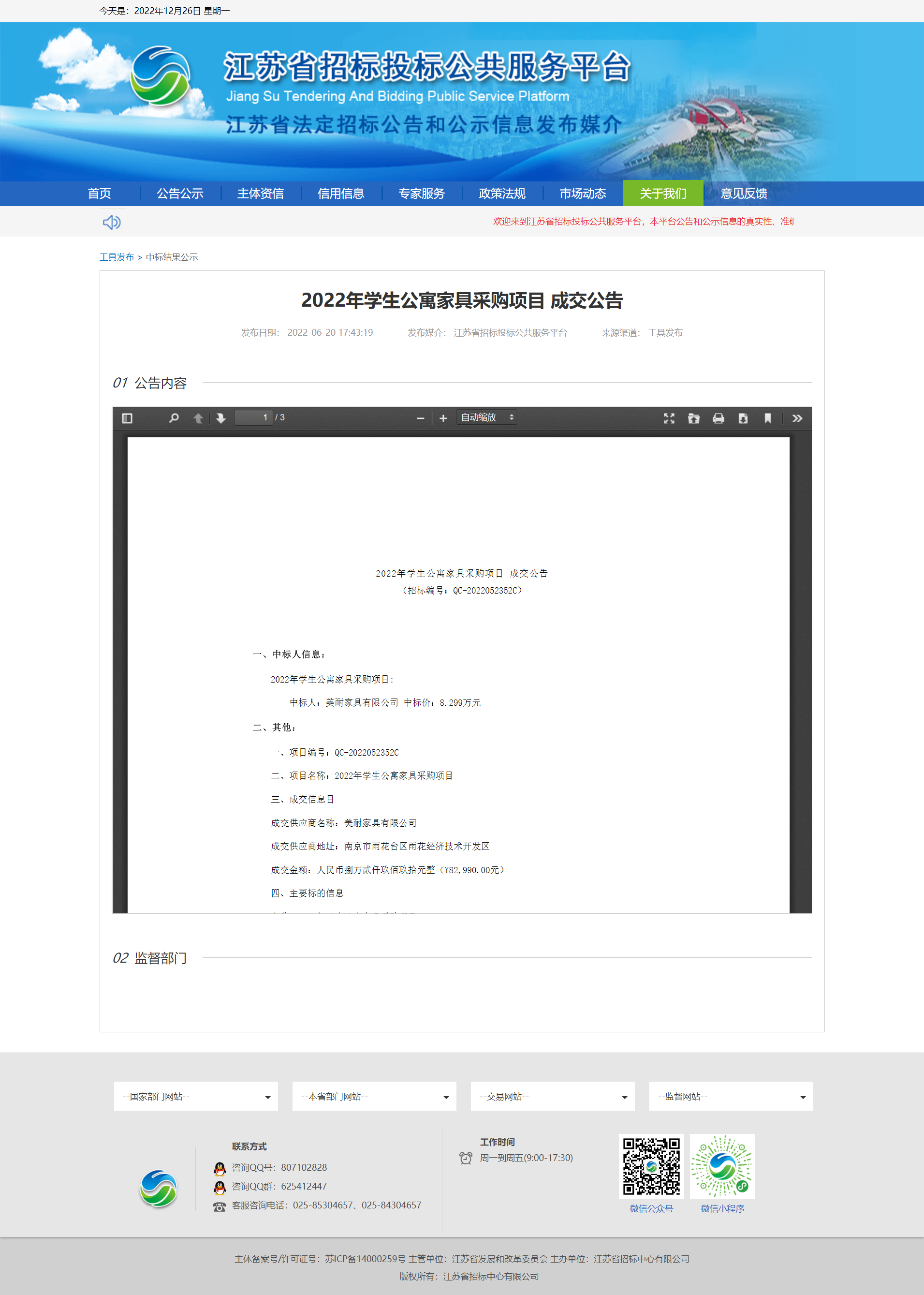The height and width of the screenshot is (1295, 924).
Task: Click the 微信公众号 link
Action: [x=651, y=1208]
